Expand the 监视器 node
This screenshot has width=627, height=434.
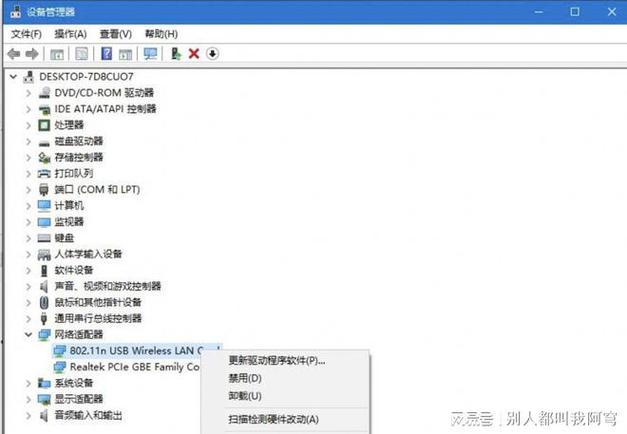pos(28,222)
